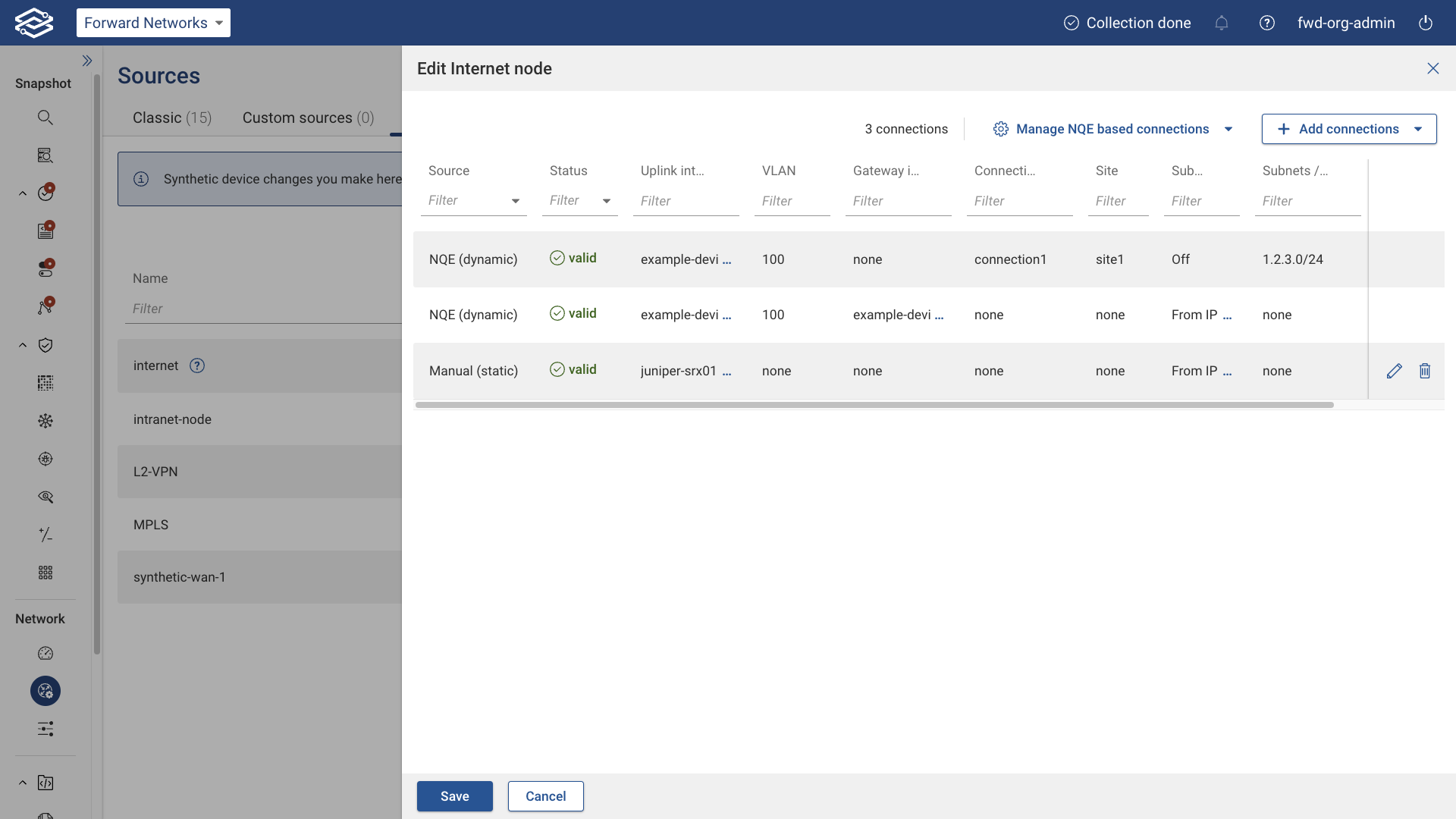
Task: Delete the Manual static connection via trash icon
Action: [1425, 371]
